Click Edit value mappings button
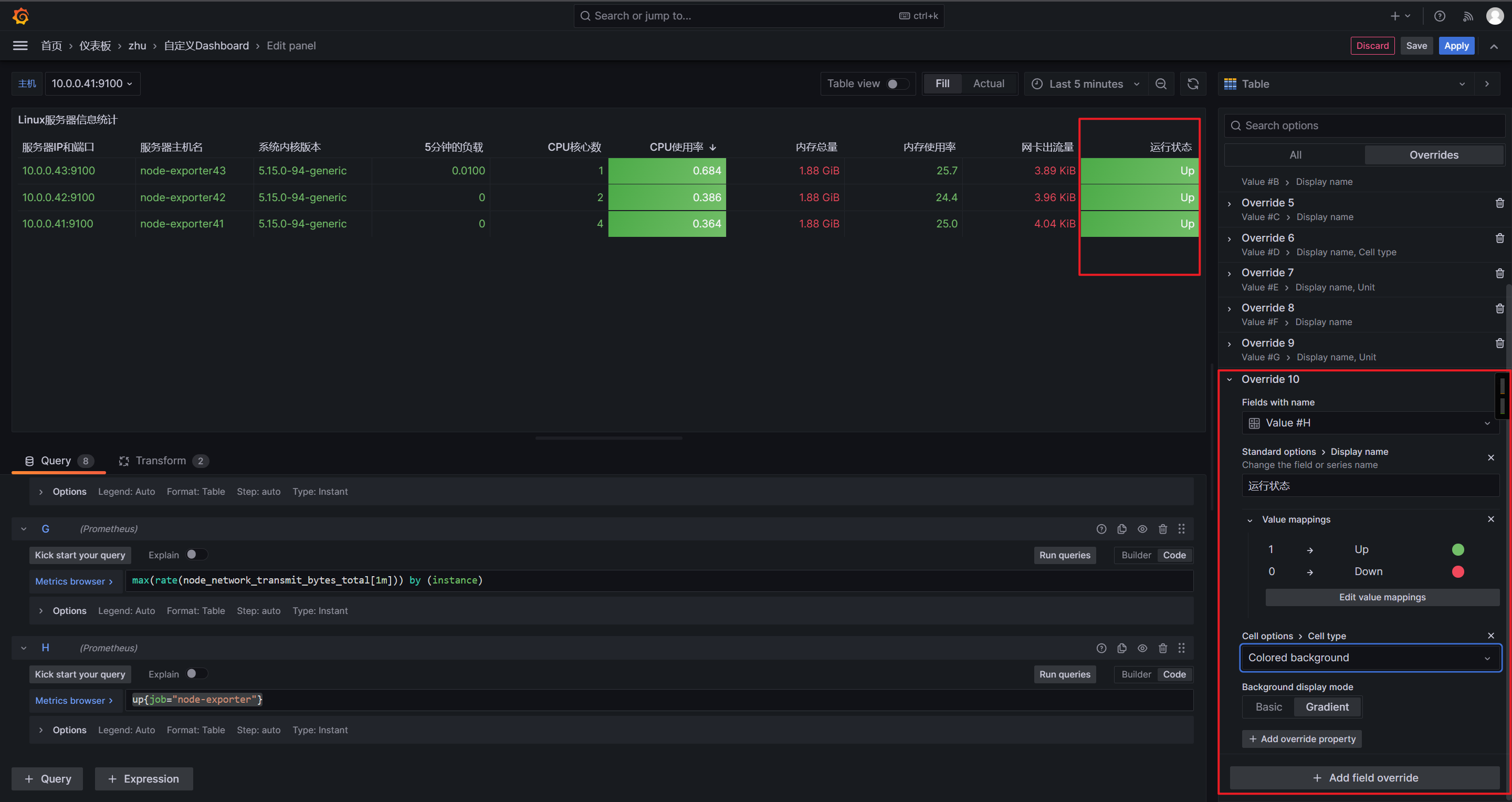This screenshot has width=1512, height=802. tap(1382, 597)
